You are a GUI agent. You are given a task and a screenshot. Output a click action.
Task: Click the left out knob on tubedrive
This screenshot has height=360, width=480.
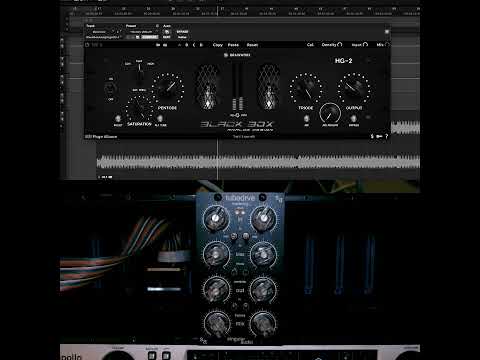coord(216,290)
